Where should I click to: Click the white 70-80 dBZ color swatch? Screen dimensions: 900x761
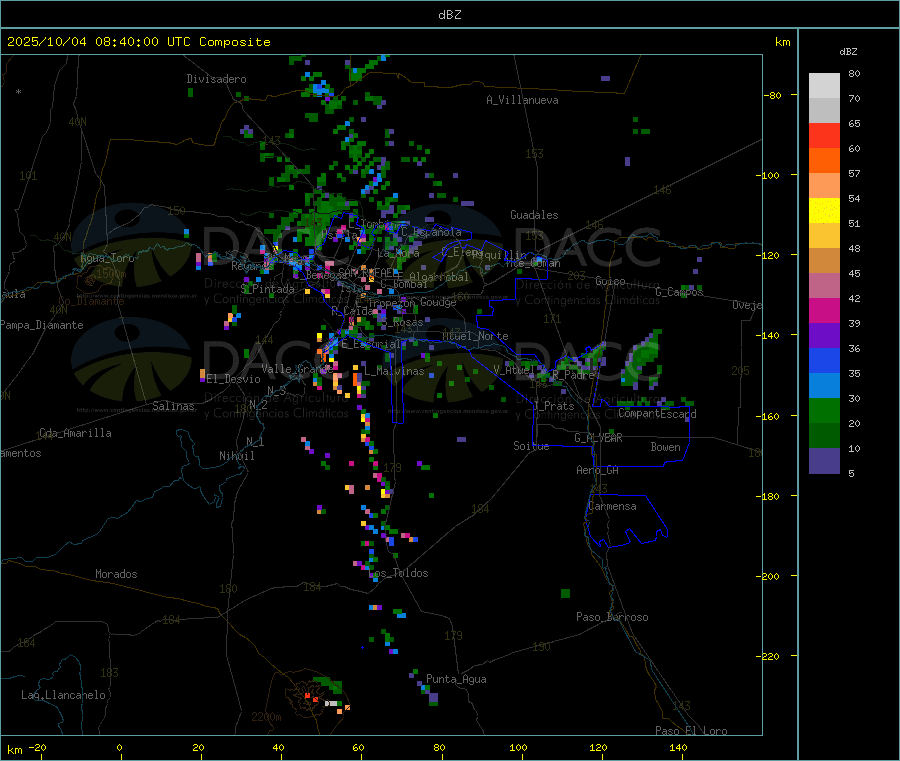pos(824,86)
